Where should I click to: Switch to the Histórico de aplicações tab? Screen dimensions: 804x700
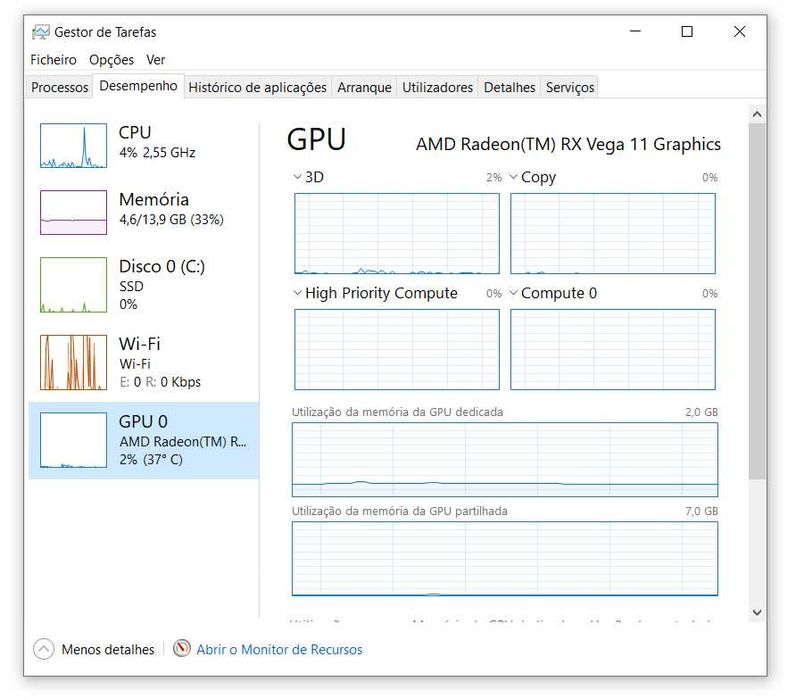(x=257, y=87)
